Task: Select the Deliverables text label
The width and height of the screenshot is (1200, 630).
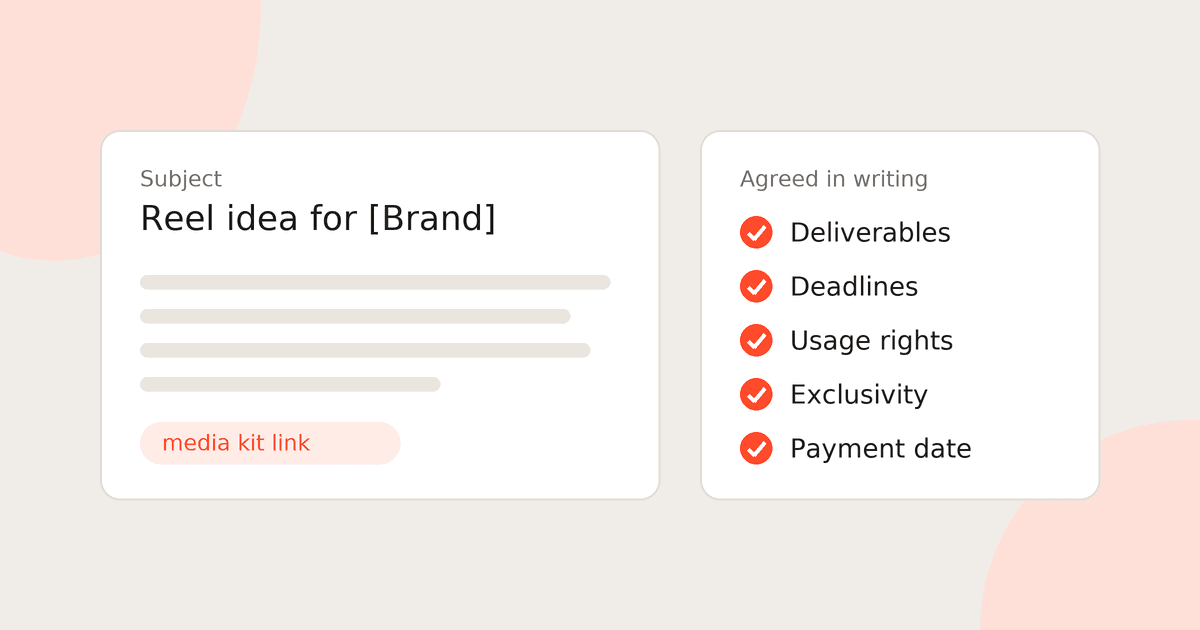Action: pos(870,232)
